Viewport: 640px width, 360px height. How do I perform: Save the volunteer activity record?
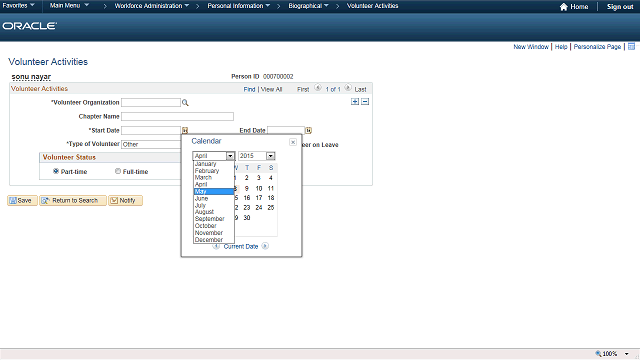click(22, 200)
